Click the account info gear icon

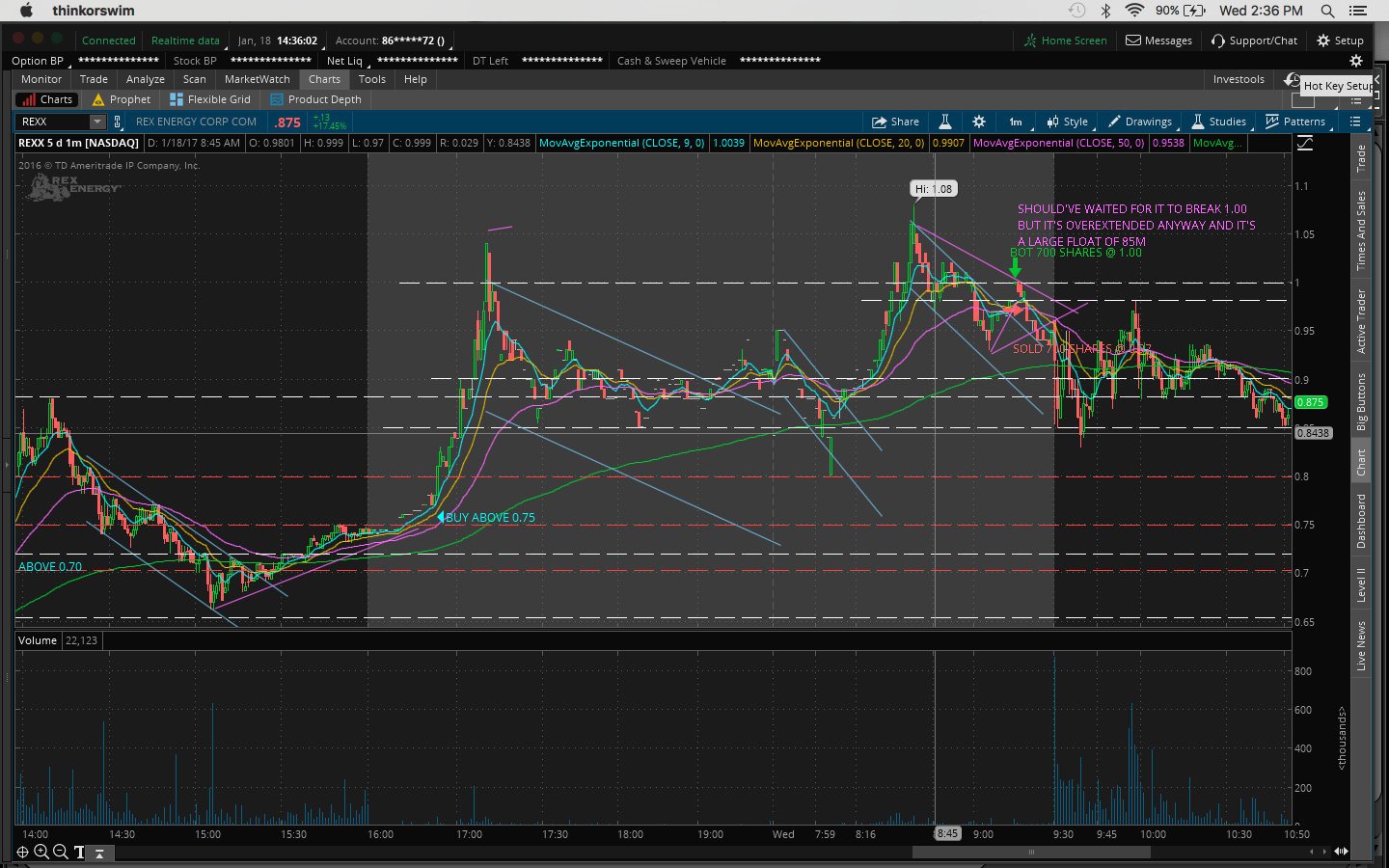[x=1356, y=60]
